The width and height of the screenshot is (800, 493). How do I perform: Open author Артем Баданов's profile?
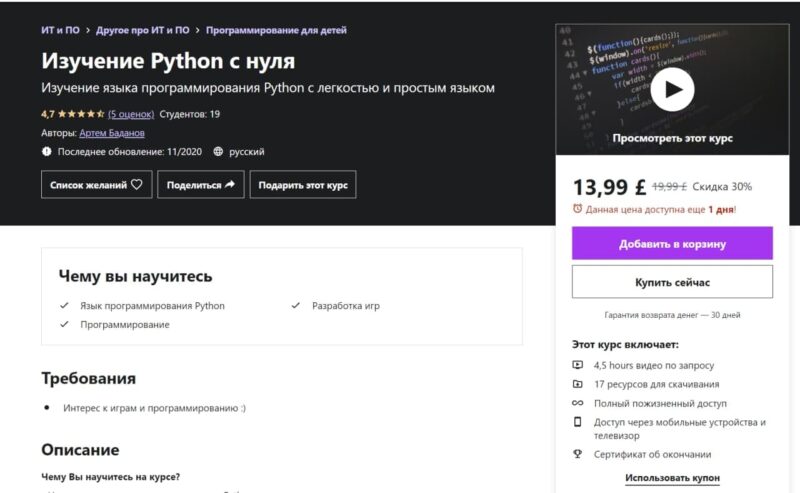(x=113, y=133)
